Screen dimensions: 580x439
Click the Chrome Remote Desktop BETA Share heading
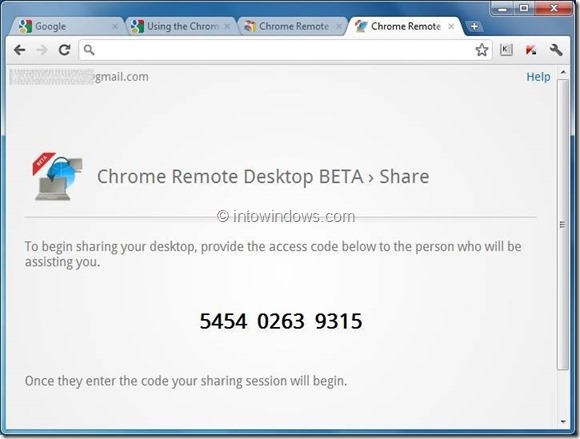(263, 176)
